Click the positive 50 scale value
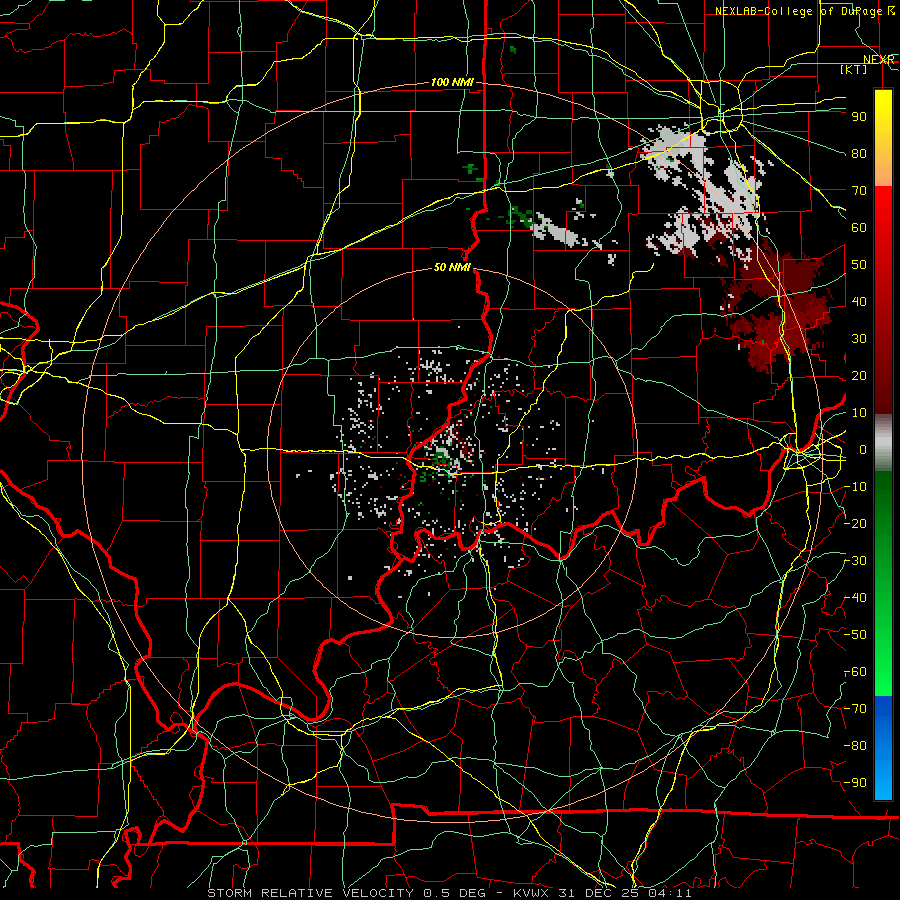This screenshot has height=900, width=900. 859,265
